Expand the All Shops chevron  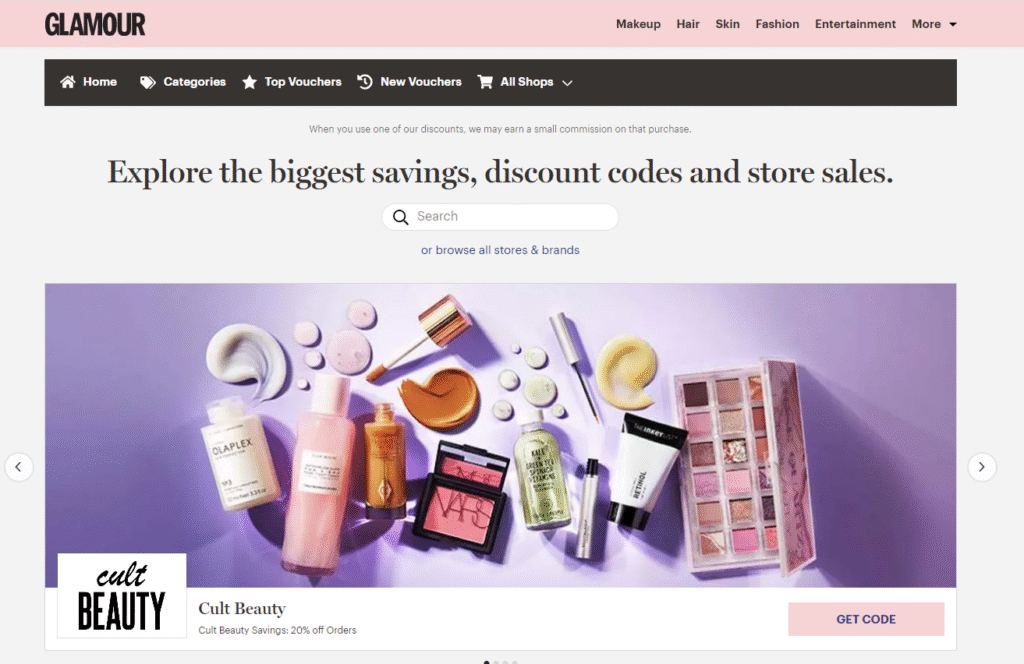pyautogui.click(x=568, y=83)
